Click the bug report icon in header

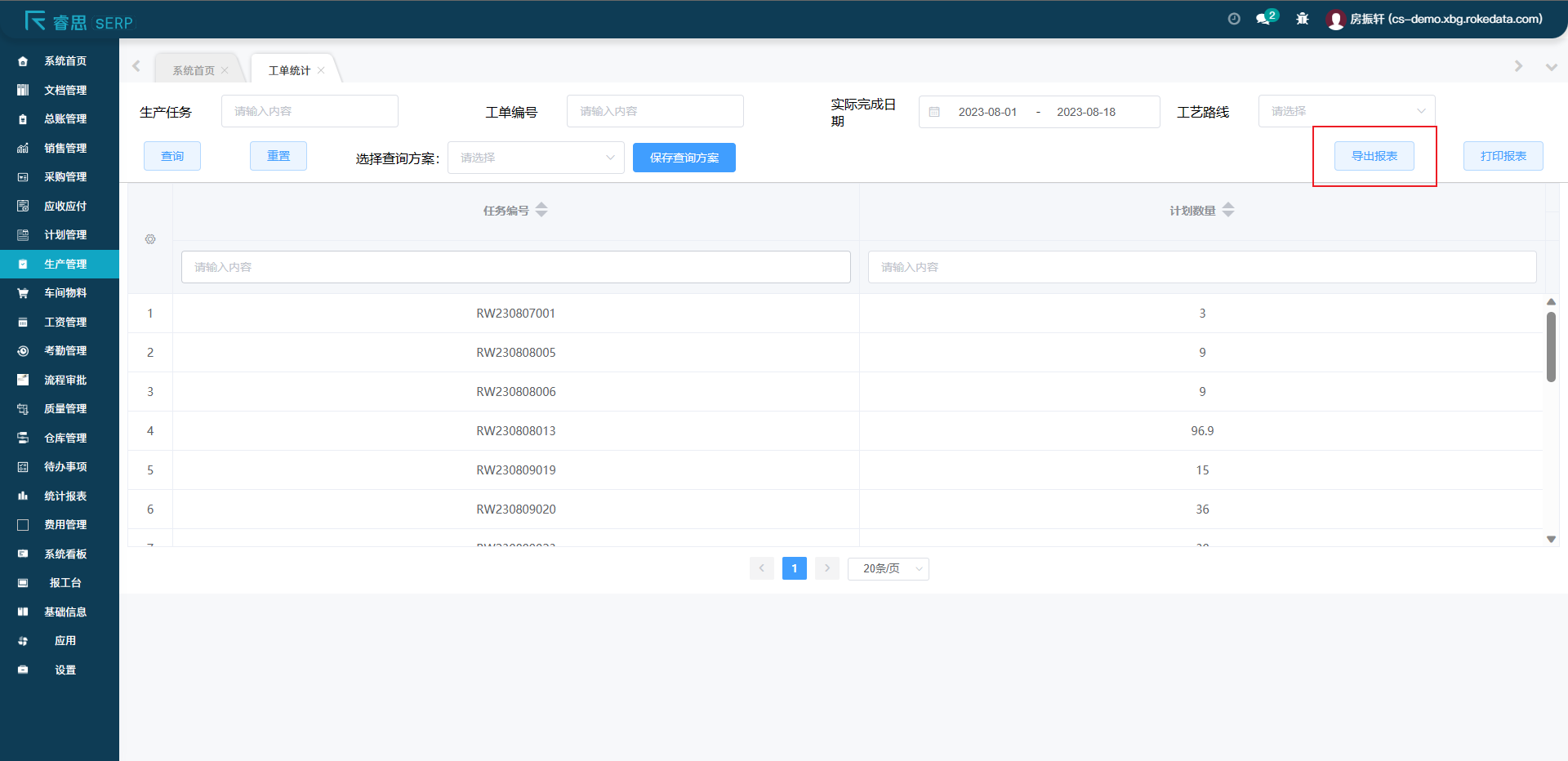point(1303,19)
